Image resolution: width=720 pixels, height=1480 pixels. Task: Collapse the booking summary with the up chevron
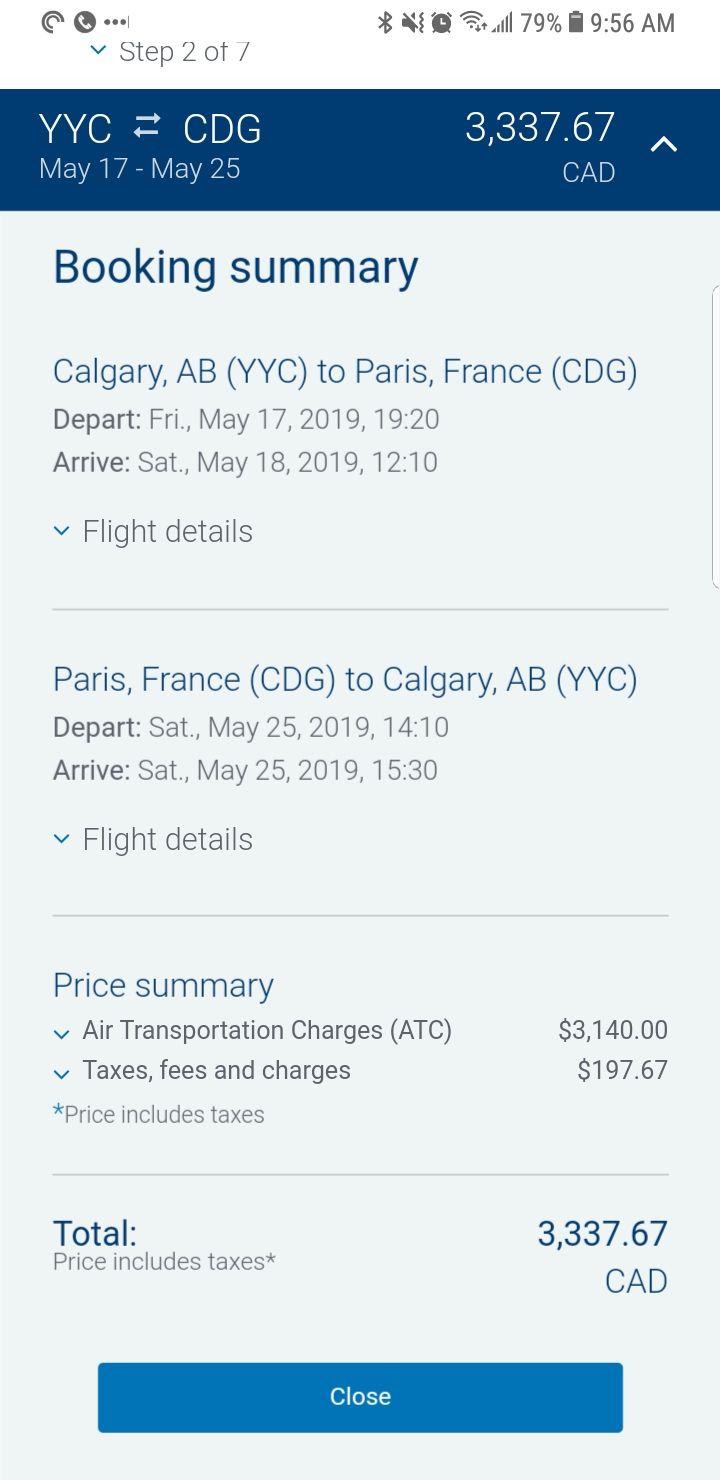pyautogui.click(x=664, y=145)
